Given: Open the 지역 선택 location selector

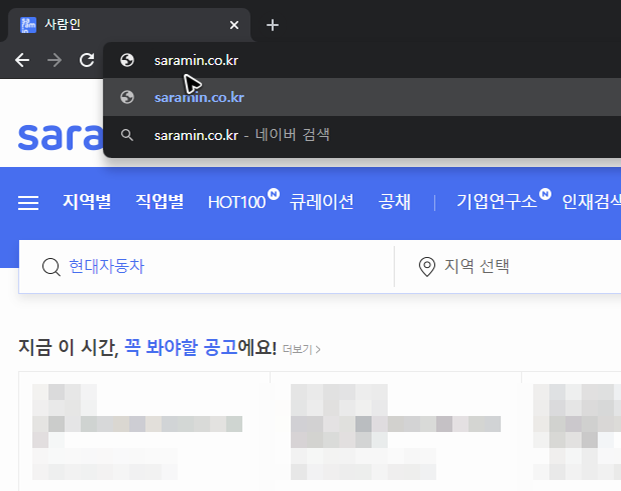Looking at the screenshot, I should (x=476, y=266).
